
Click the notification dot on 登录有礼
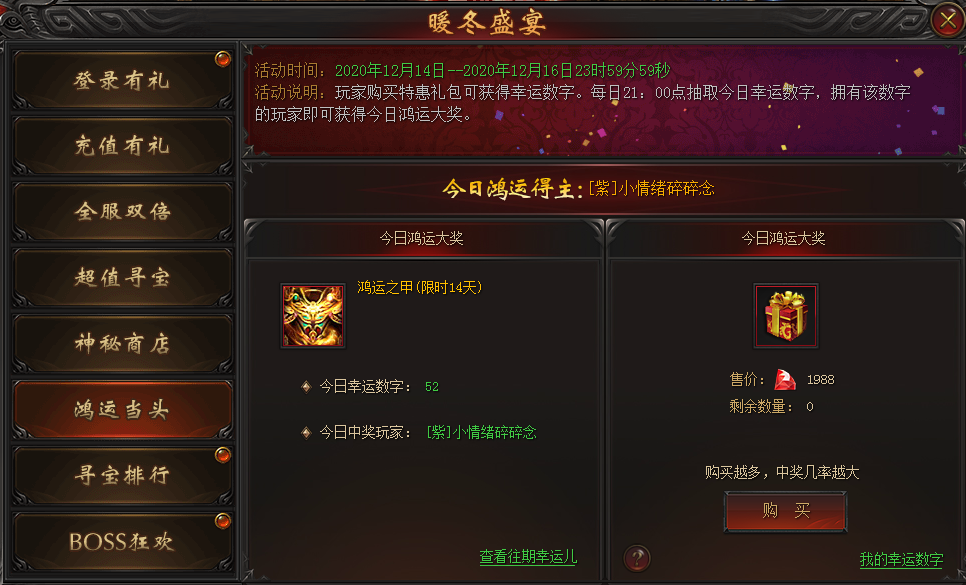pos(222,58)
